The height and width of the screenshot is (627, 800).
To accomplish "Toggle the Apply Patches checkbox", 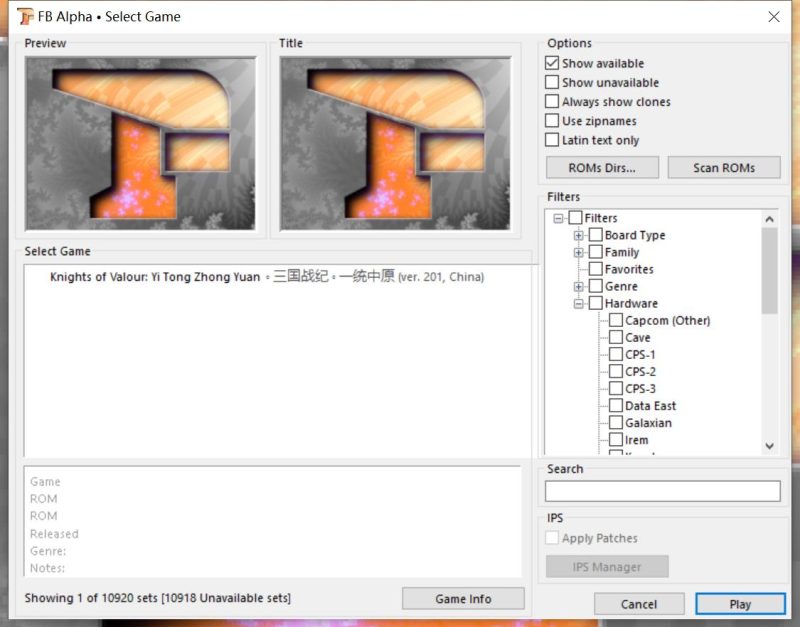I will [x=552, y=538].
